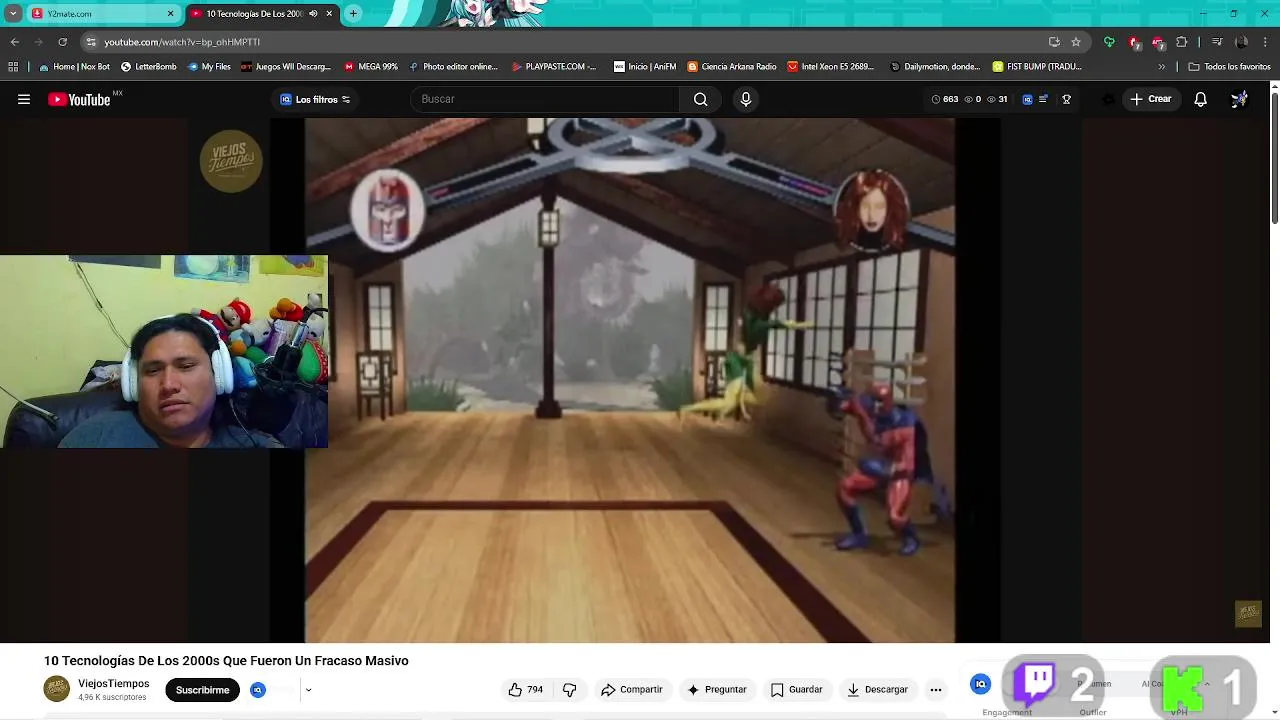
Task: Close the Y2mate.com tab
Action: click(x=170, y=14)
